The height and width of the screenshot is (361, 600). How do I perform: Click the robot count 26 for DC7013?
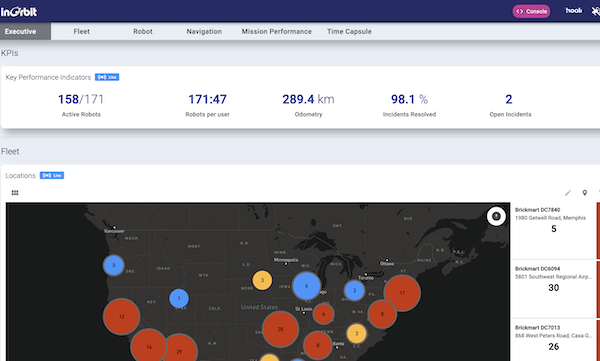[553, 347]
